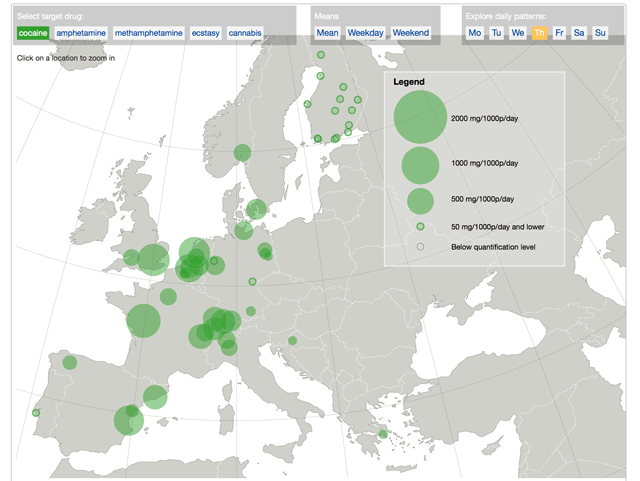
Task: Click the large western France bubble
Action: [144, 321]
